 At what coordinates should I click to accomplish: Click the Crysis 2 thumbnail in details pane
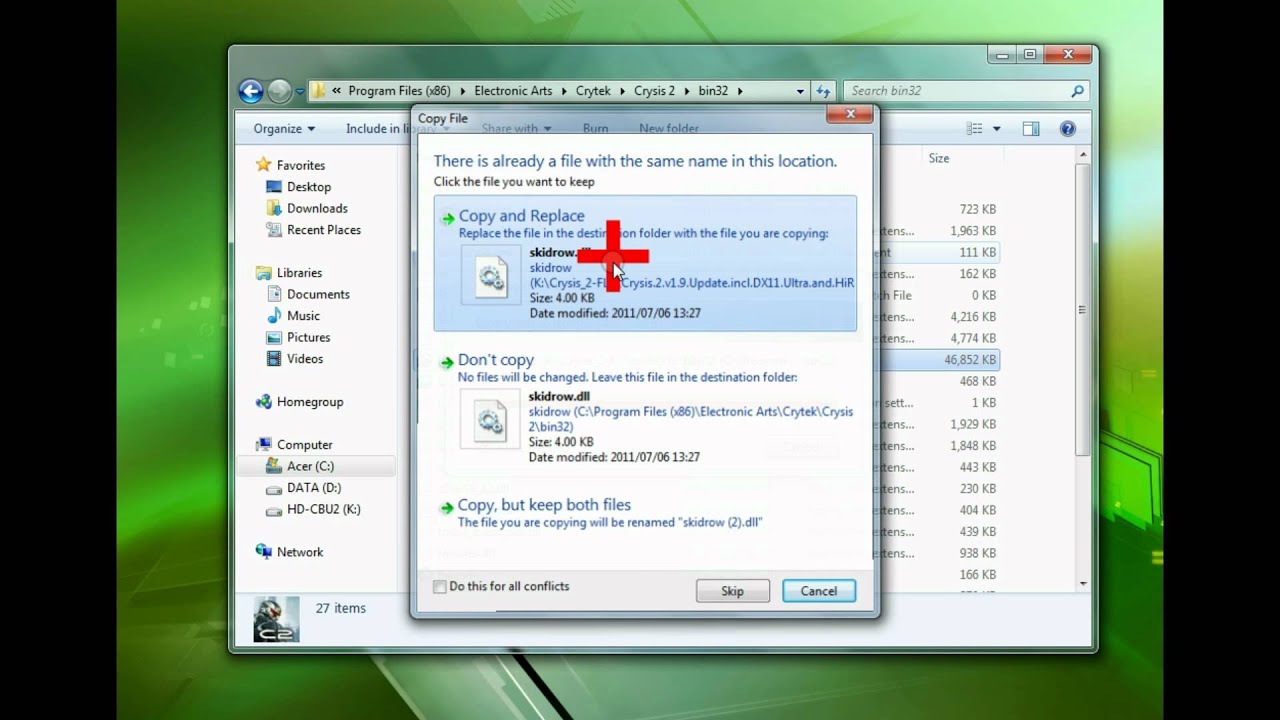[x=276, y=619]
